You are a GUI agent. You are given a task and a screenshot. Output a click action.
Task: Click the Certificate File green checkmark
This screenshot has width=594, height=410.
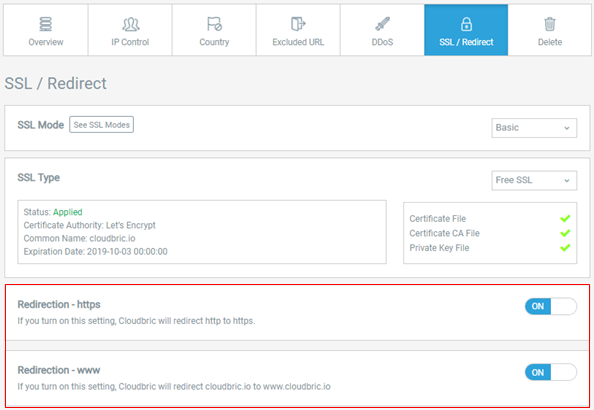click(565, 219)
